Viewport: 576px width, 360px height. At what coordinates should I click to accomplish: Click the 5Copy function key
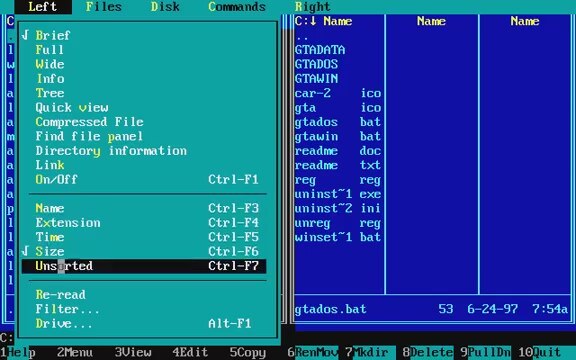pos(248,352)
